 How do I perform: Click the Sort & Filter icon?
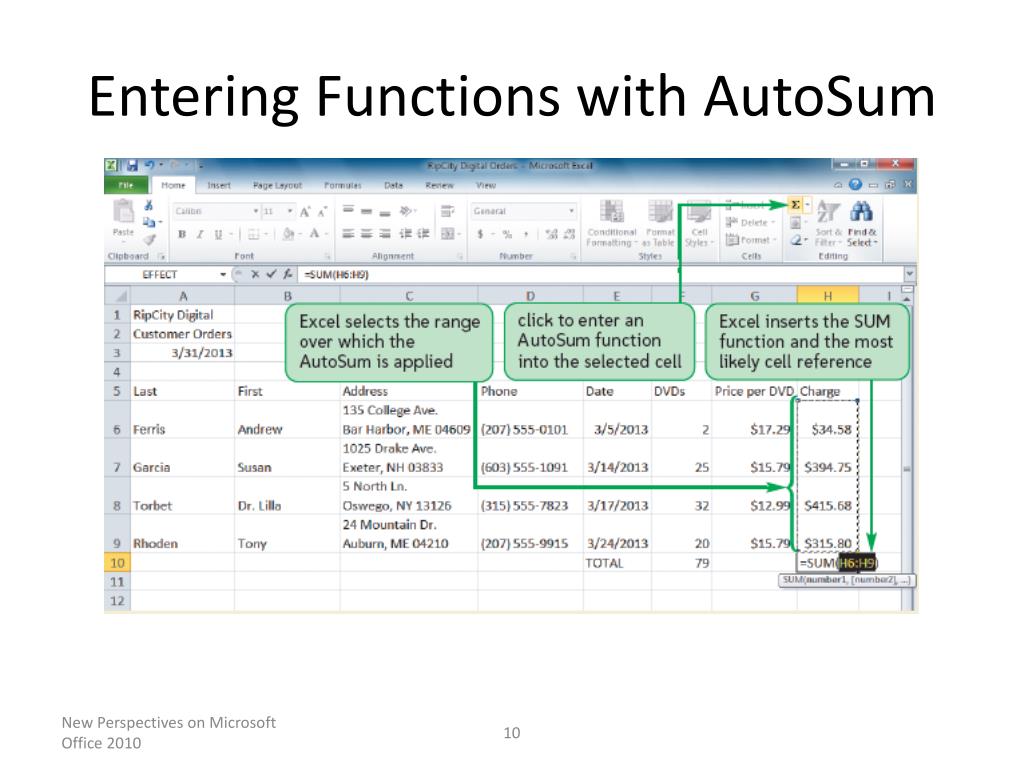[x=828, y=212]
